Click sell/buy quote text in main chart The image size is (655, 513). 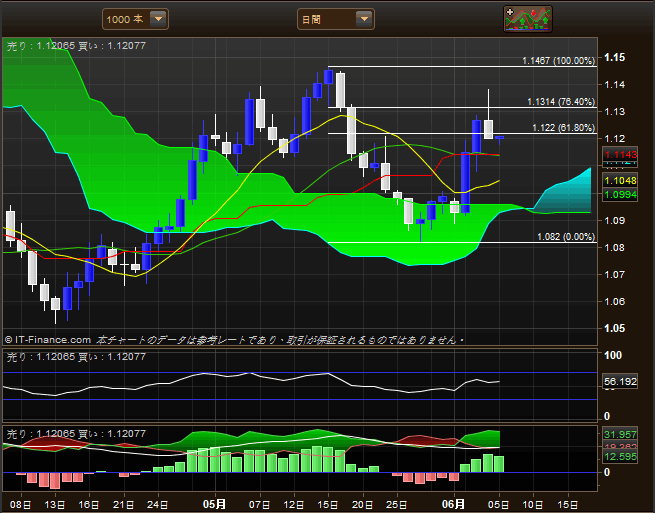(x=76, y=46)
